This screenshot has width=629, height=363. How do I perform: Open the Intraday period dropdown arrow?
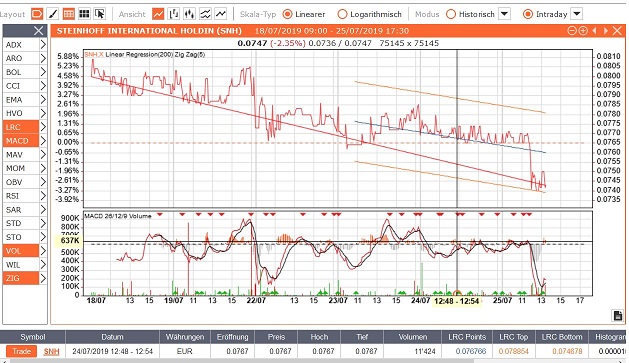coord(576,14)
